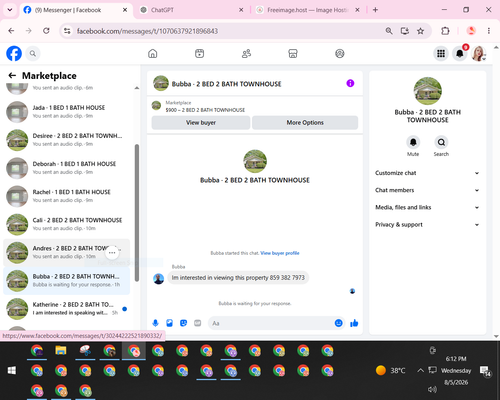Go back in browser history

pos(11,31)
